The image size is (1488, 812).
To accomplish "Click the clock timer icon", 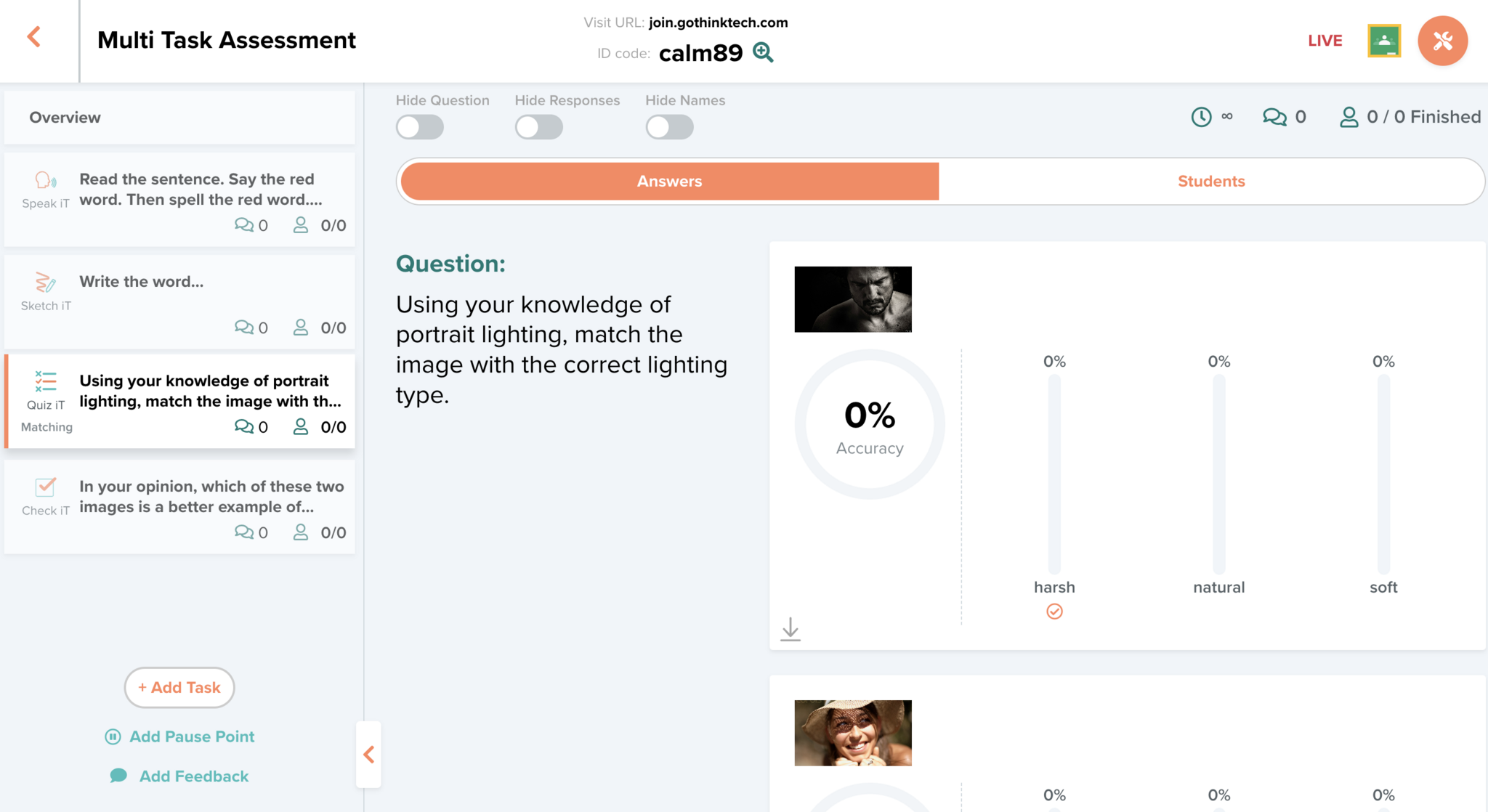I will click(x=1201, y=117).
